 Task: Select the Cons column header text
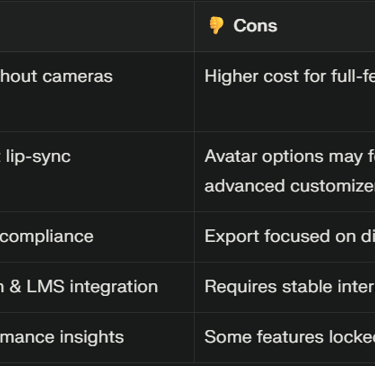pyautogui.click(x=255, y=26)
